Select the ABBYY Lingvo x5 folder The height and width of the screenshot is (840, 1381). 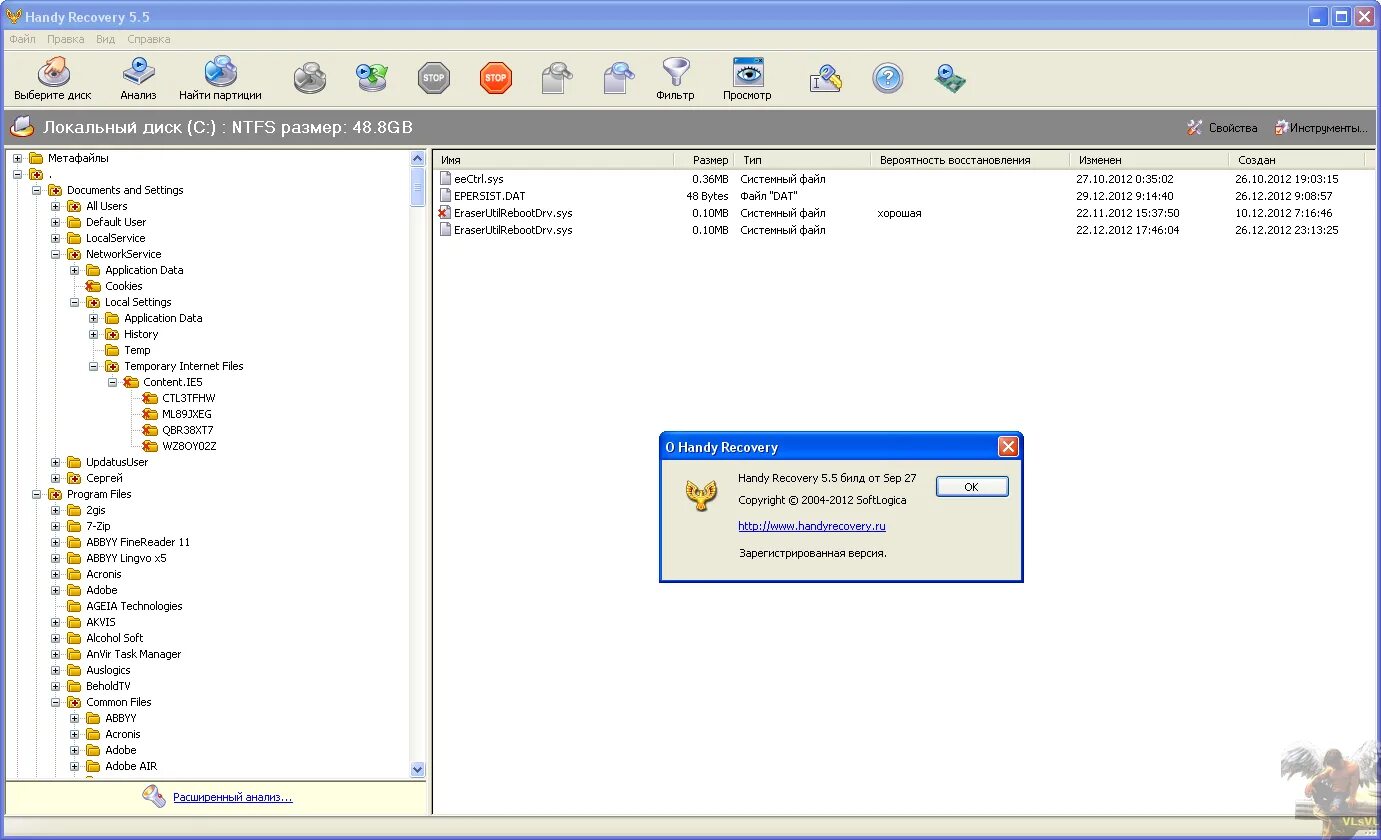[126, 558]
